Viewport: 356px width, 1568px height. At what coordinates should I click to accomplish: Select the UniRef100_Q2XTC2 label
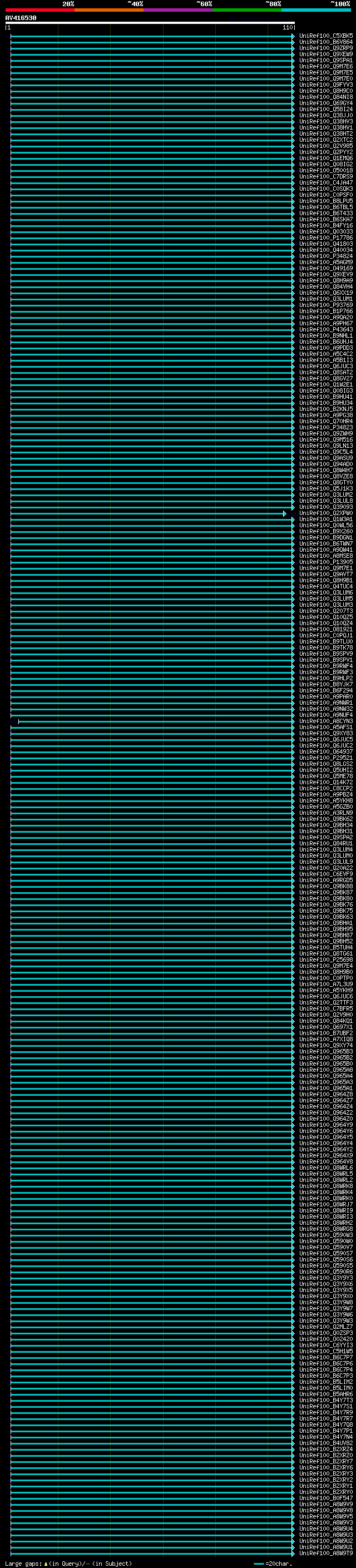coord(326,140)
